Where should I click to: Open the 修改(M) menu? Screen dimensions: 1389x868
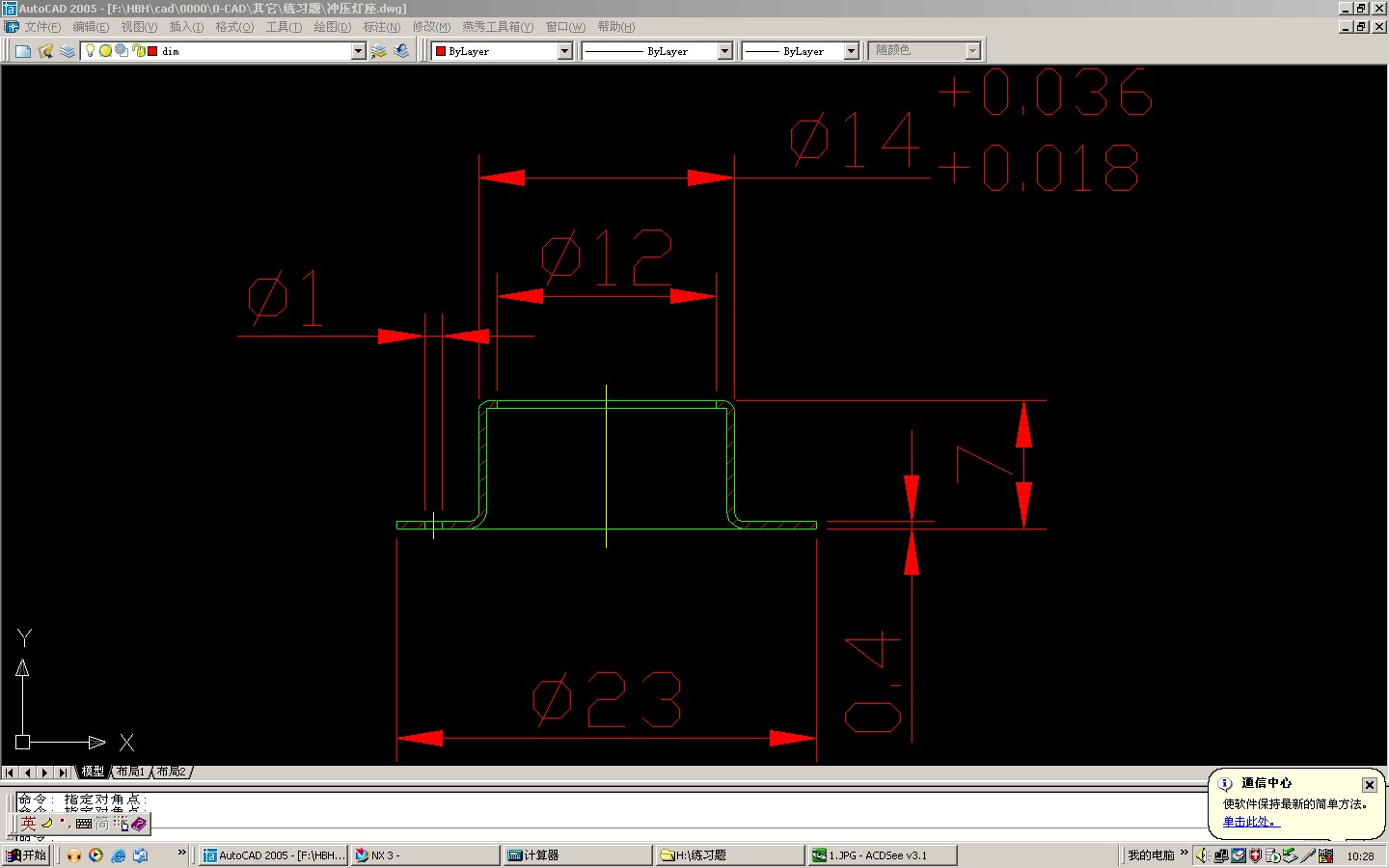431,27
